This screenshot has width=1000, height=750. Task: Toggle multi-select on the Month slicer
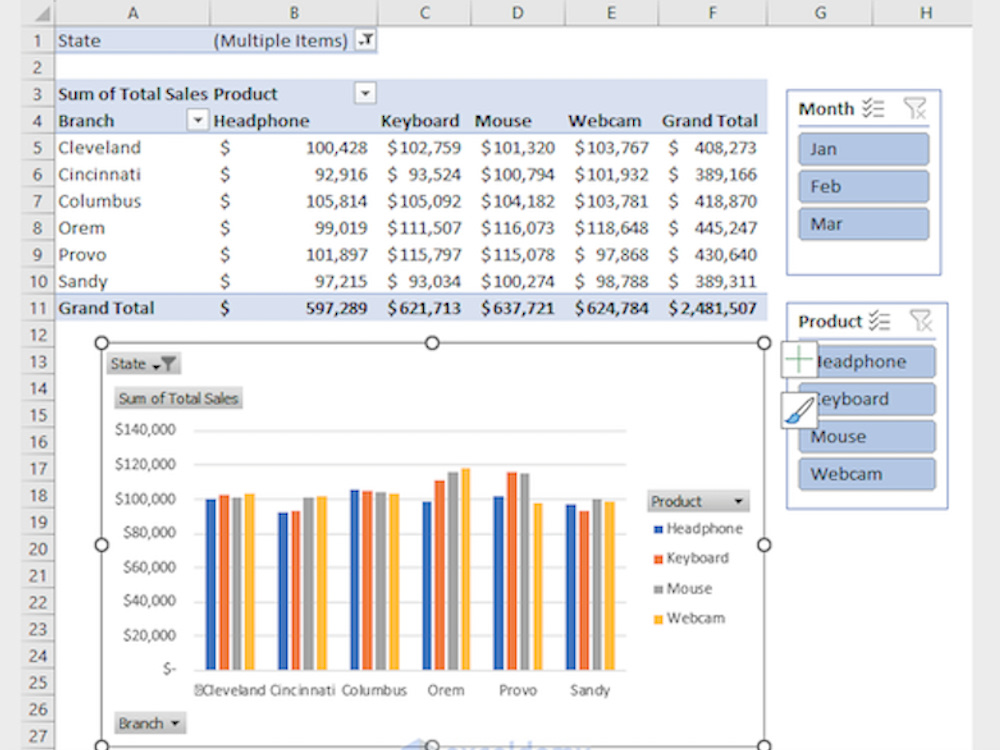[873, 108]
